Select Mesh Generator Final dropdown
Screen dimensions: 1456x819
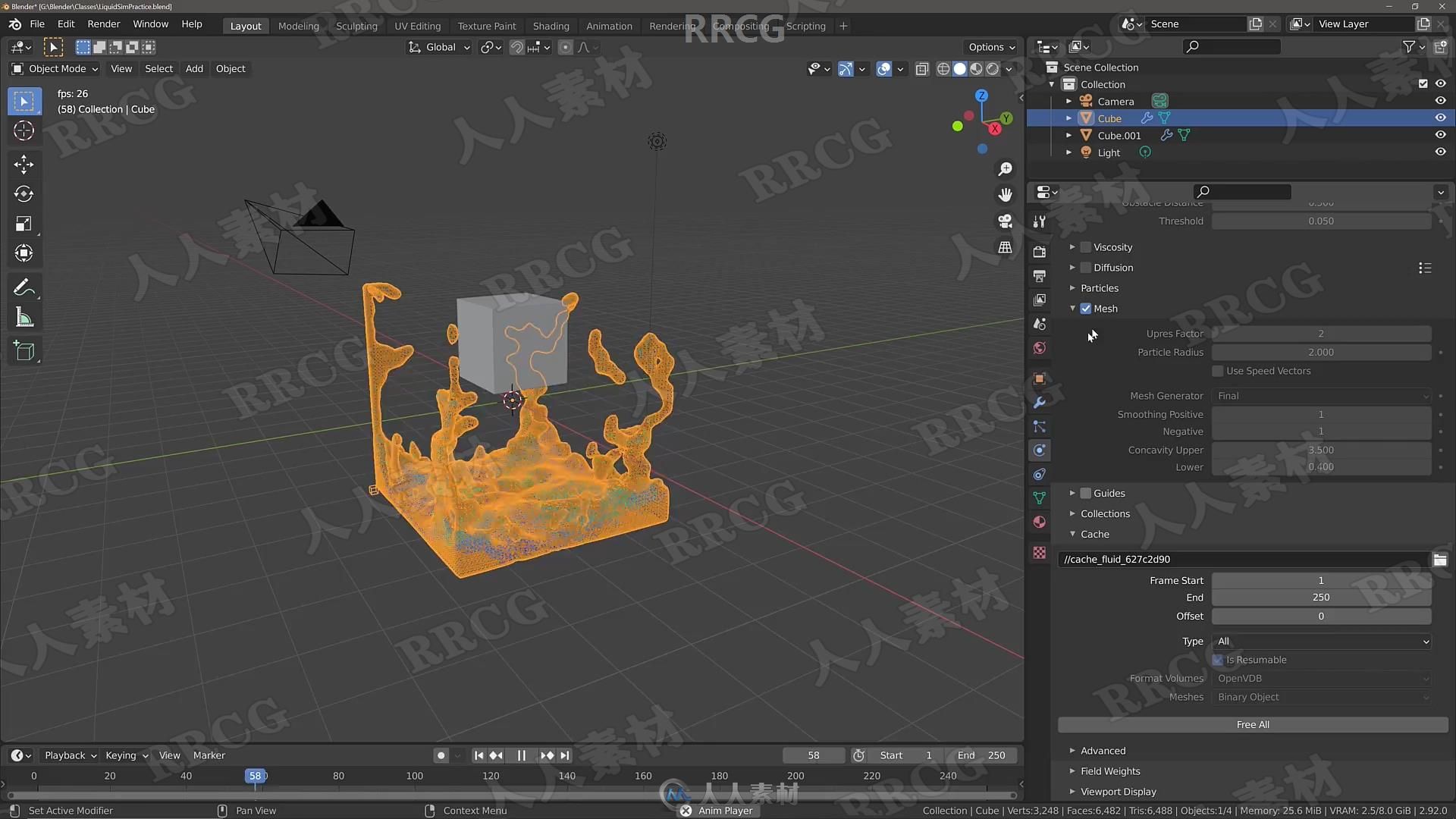pyautogui.click(x=1320, y=395)
